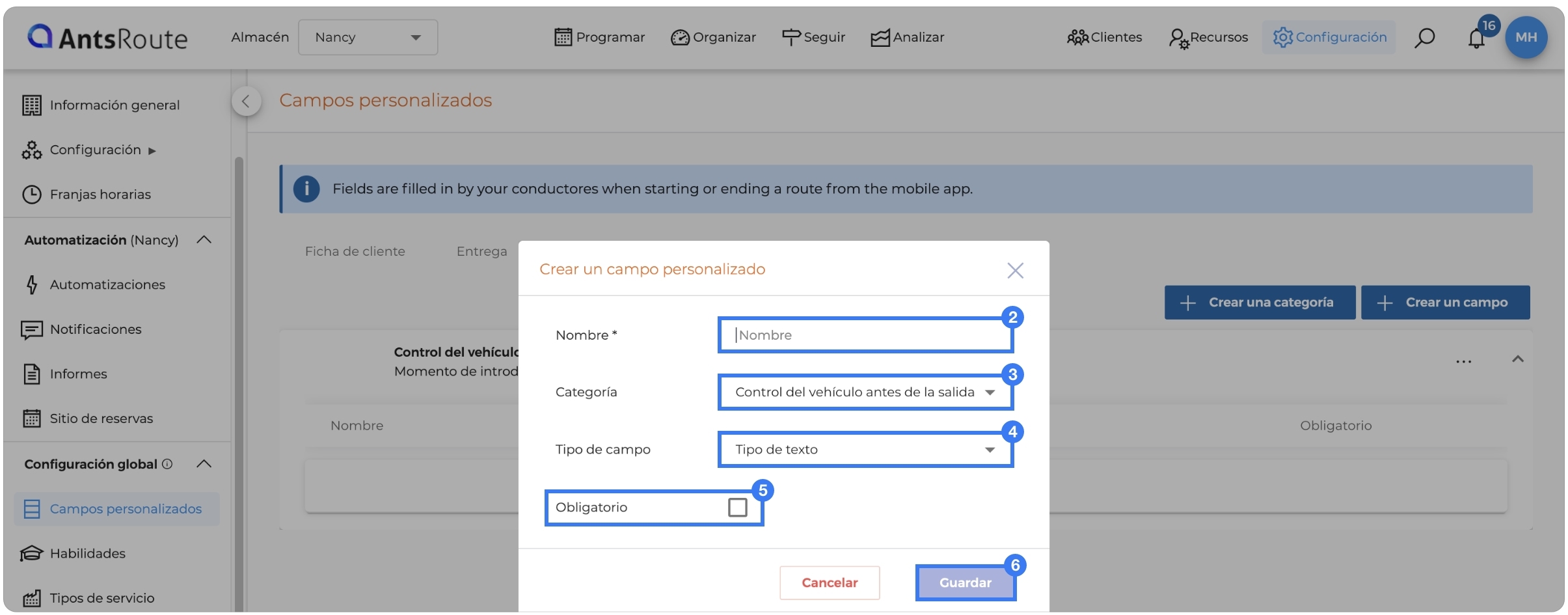
Task: Open Información general in the sidebar
Action: (115, 105)
